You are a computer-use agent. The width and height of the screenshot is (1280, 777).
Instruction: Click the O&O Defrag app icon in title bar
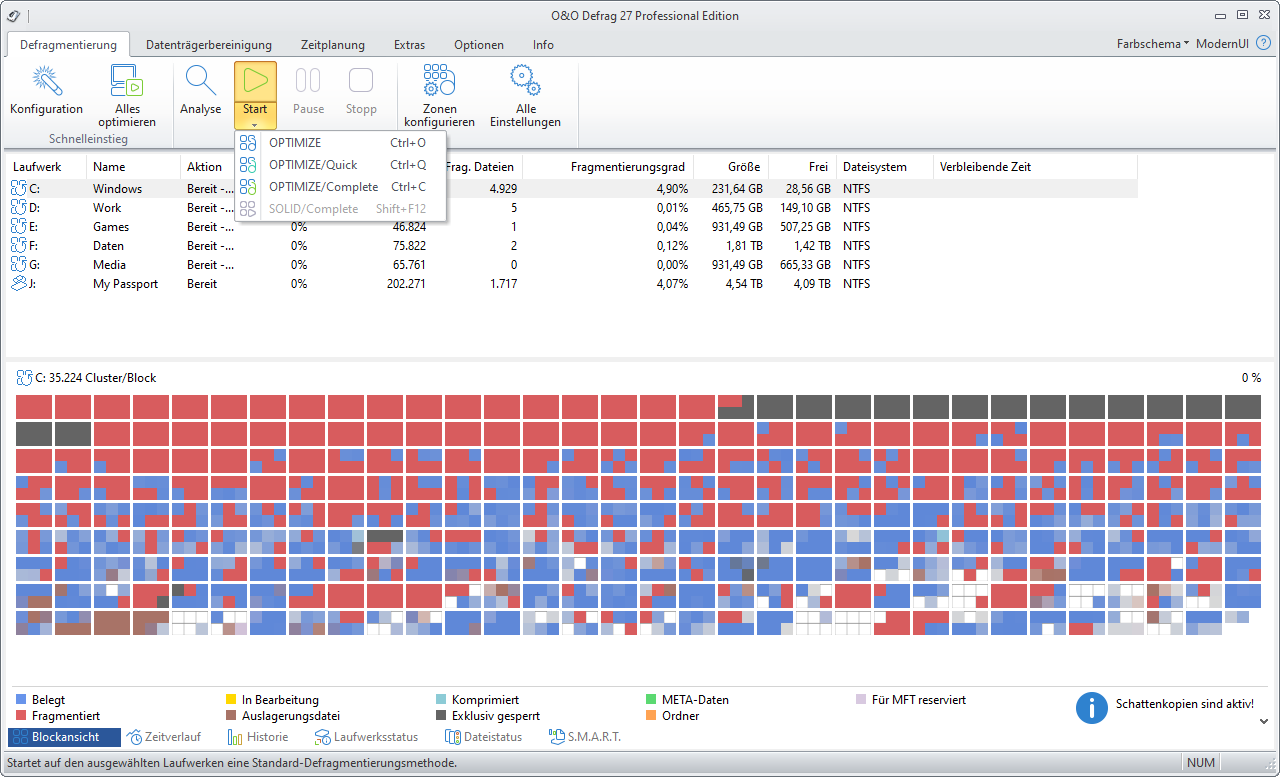pyautogui.click(x=13, y=15)
